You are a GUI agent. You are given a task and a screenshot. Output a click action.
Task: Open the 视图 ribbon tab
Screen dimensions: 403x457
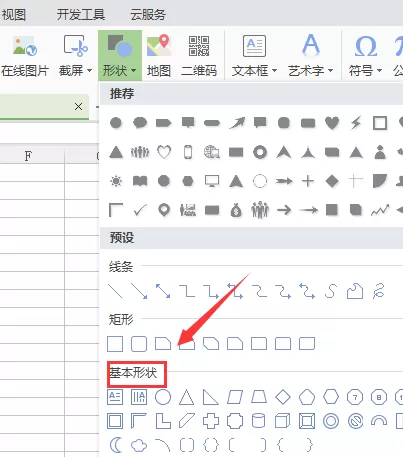(x=13, y=15)
